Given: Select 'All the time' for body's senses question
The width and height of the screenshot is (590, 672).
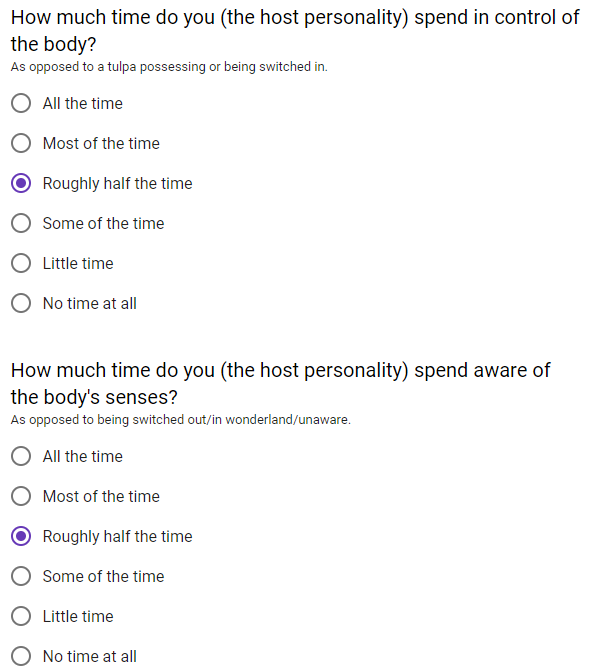Looking at the screenshot, I should pyautogui.click(x=21, y=456).
